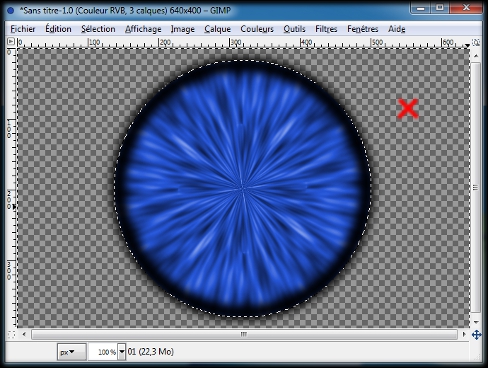Open the Filtres menu

click(x=326, y=29)
